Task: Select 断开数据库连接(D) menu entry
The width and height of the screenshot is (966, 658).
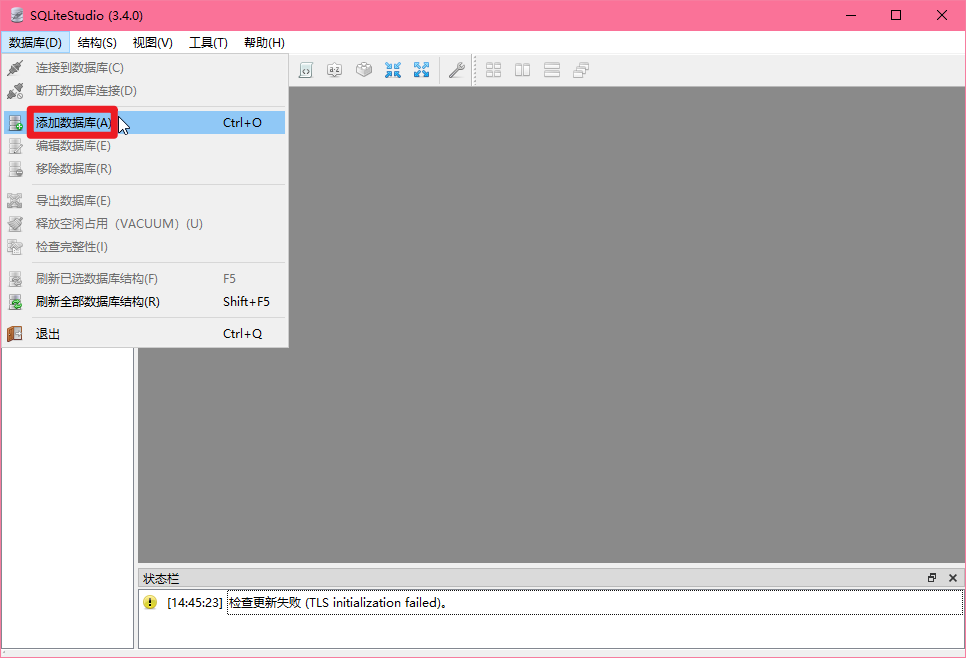Action: tap(144, 91)
